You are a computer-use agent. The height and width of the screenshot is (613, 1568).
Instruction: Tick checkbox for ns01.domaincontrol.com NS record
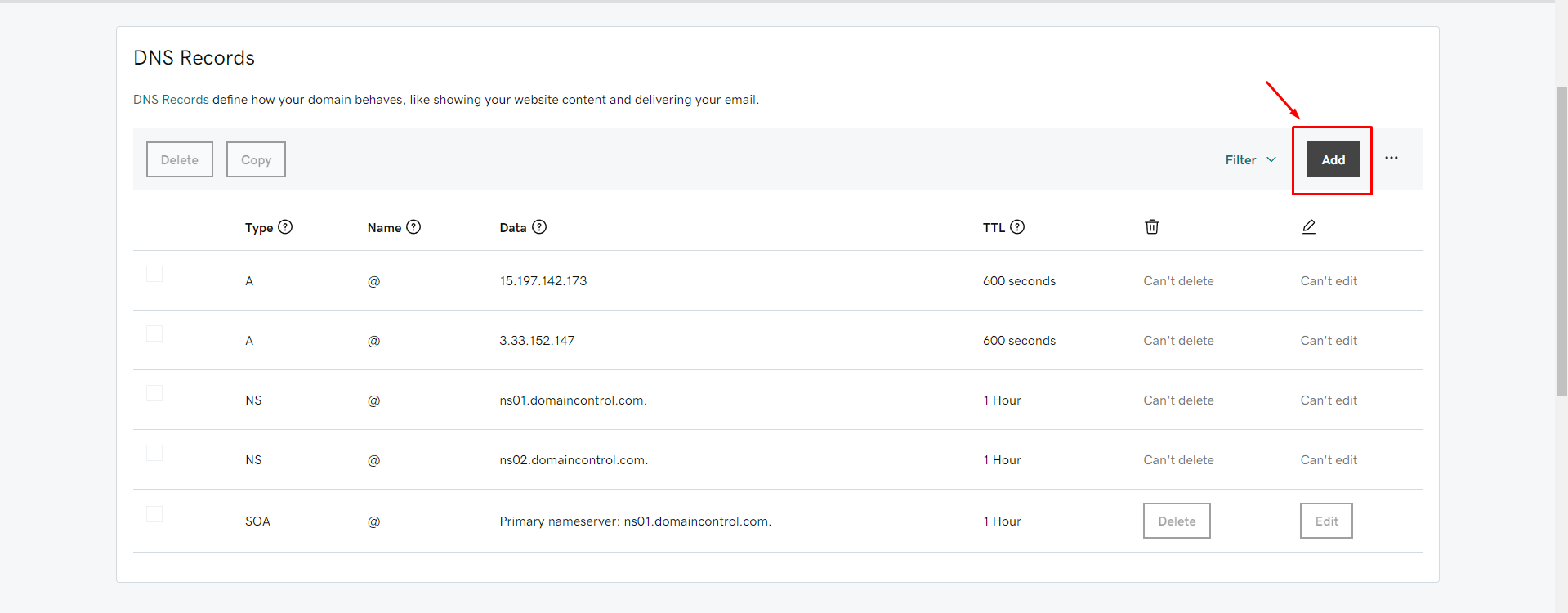(154, 393)
